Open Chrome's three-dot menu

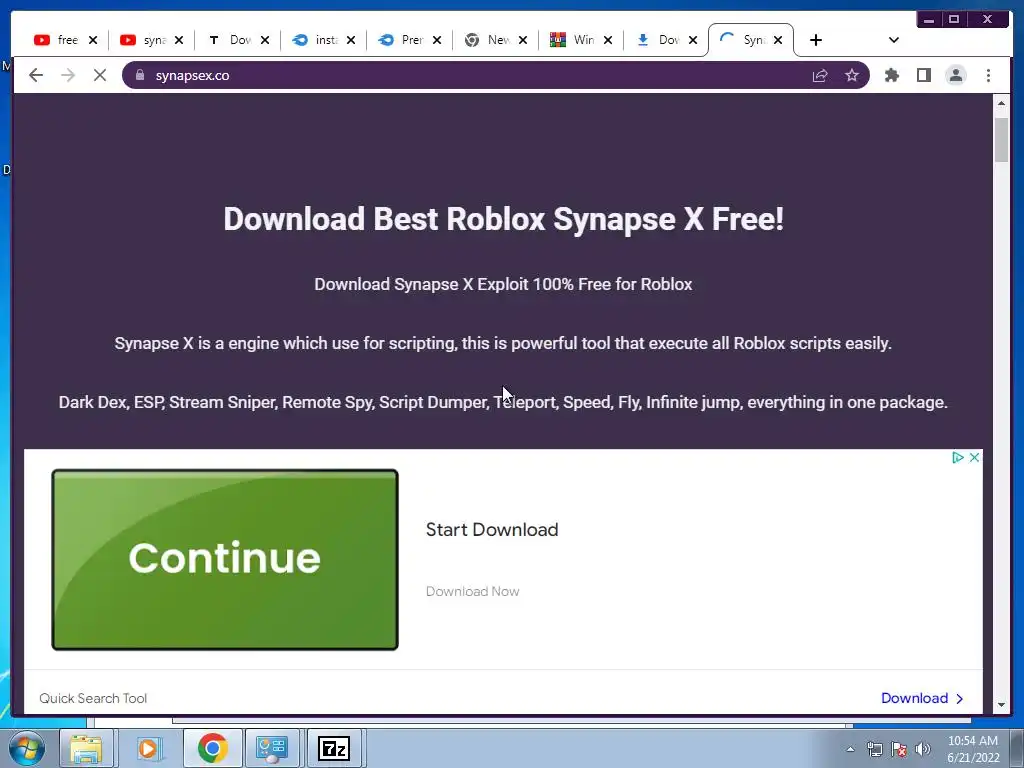(x=988, y=76)
